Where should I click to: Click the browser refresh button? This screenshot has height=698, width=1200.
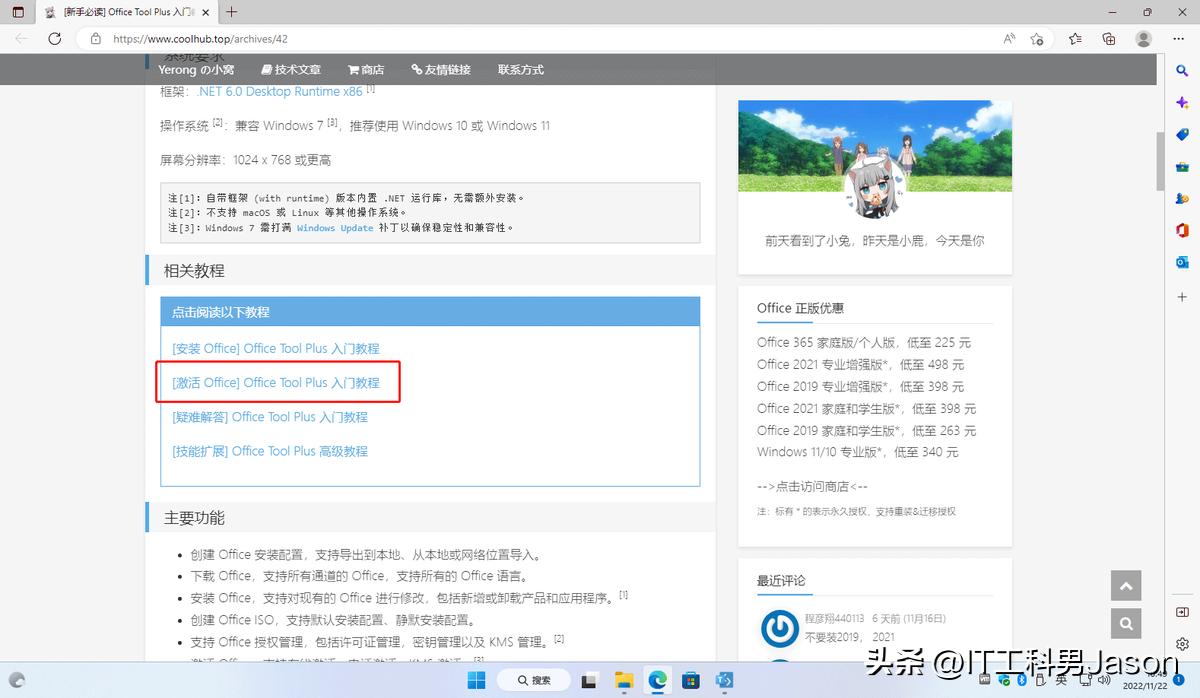(x=55, y=39)
